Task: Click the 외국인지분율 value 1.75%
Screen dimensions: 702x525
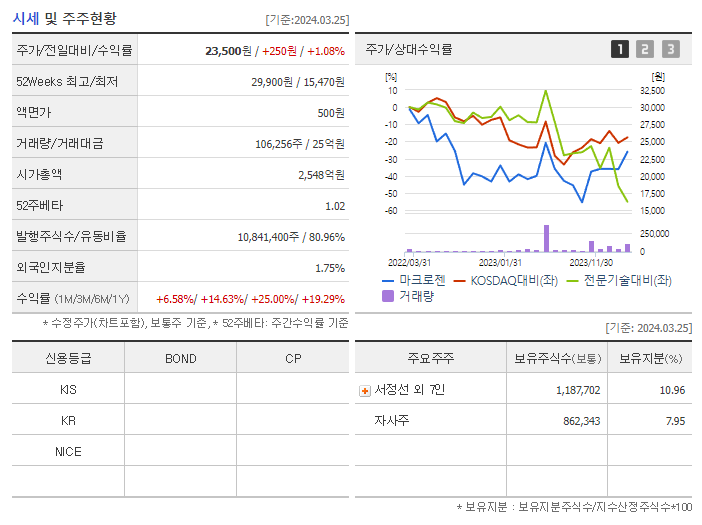Action: click(x=330, y=268)
